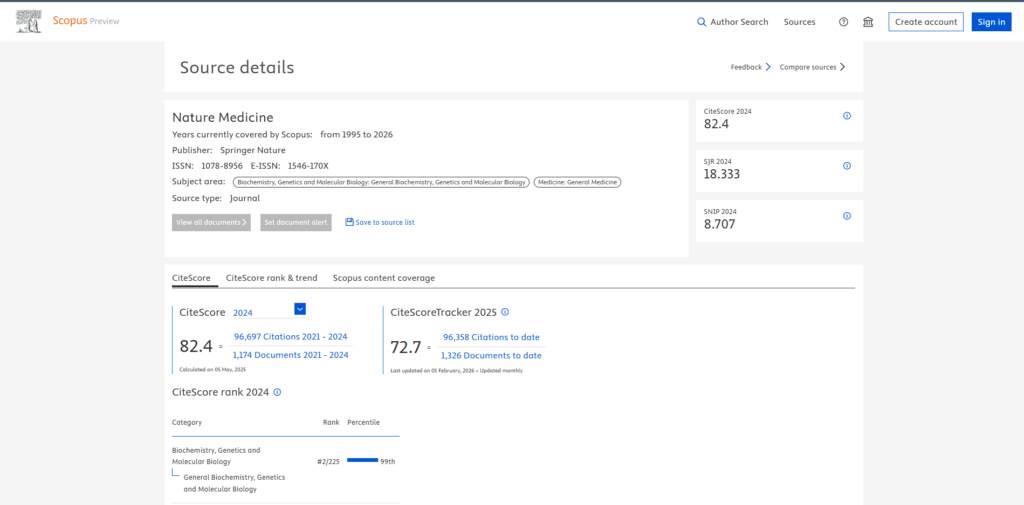Viewport: 1024px width, 505px height.
Task: Show info for SNIP 2024 metric
Action: click(x=847, y=216)
